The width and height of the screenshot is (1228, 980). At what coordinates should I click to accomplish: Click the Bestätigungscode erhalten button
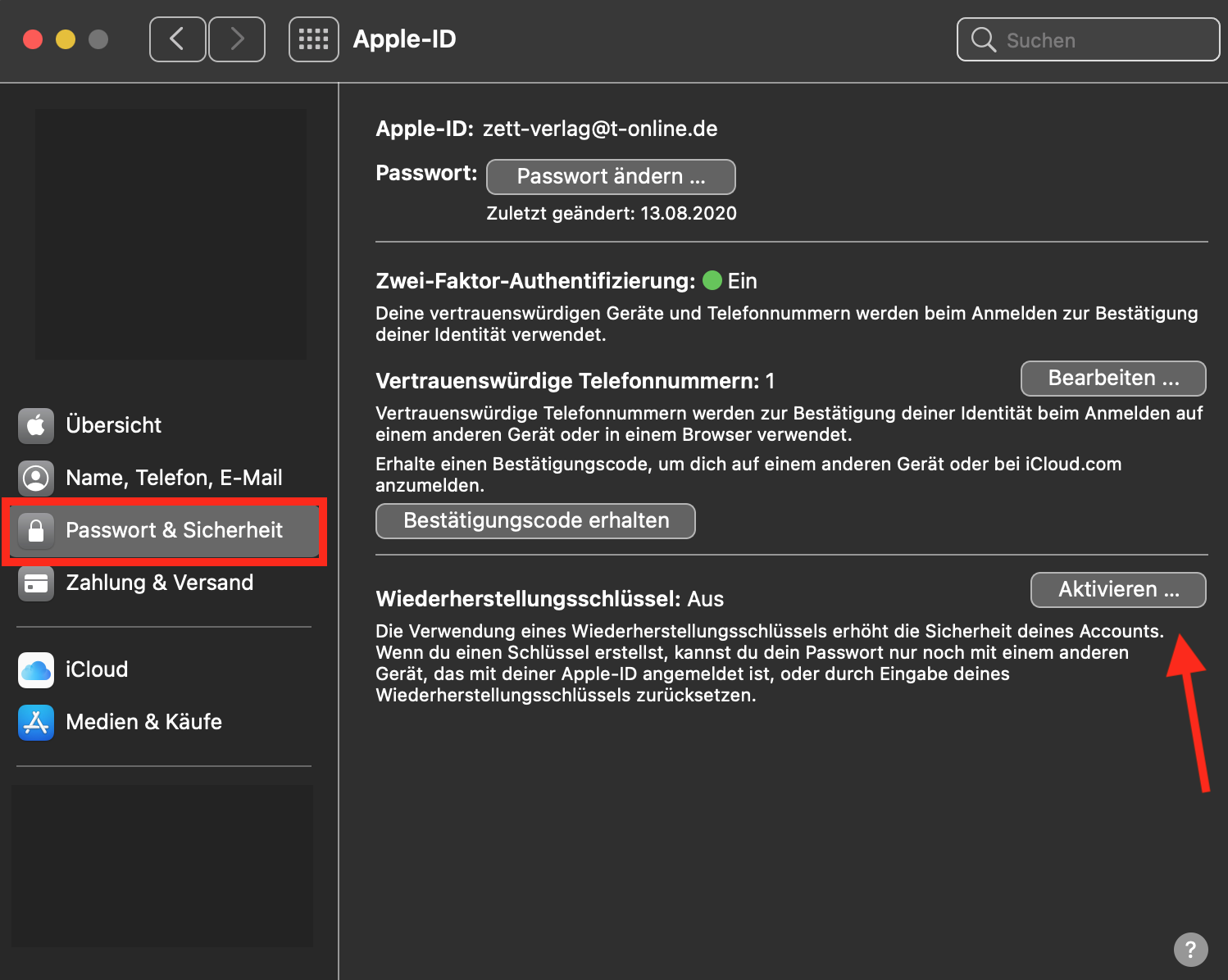[535, 521]
